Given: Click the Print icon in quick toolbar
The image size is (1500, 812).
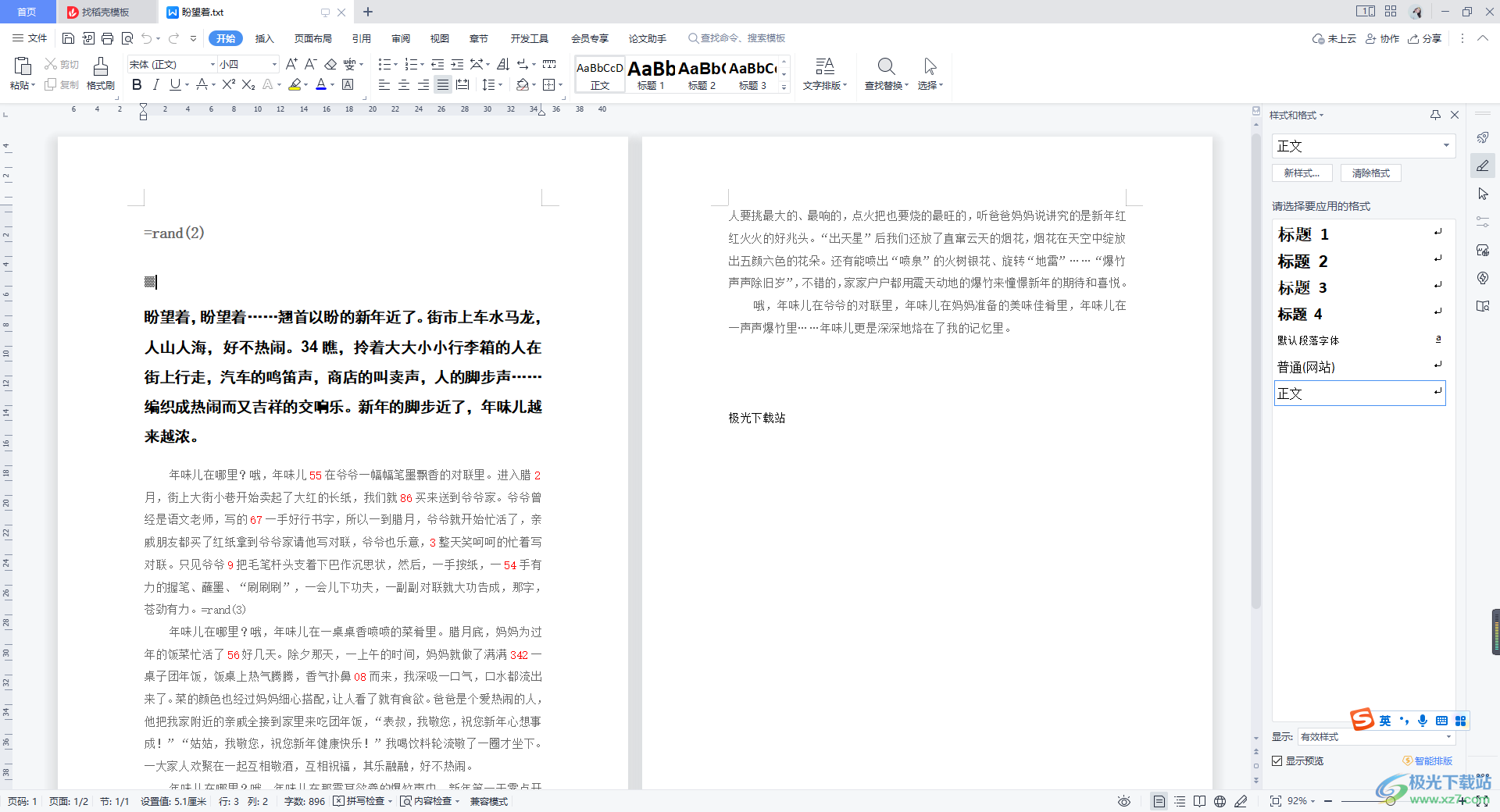Looking at the screenshot, I should pos(107,38).
